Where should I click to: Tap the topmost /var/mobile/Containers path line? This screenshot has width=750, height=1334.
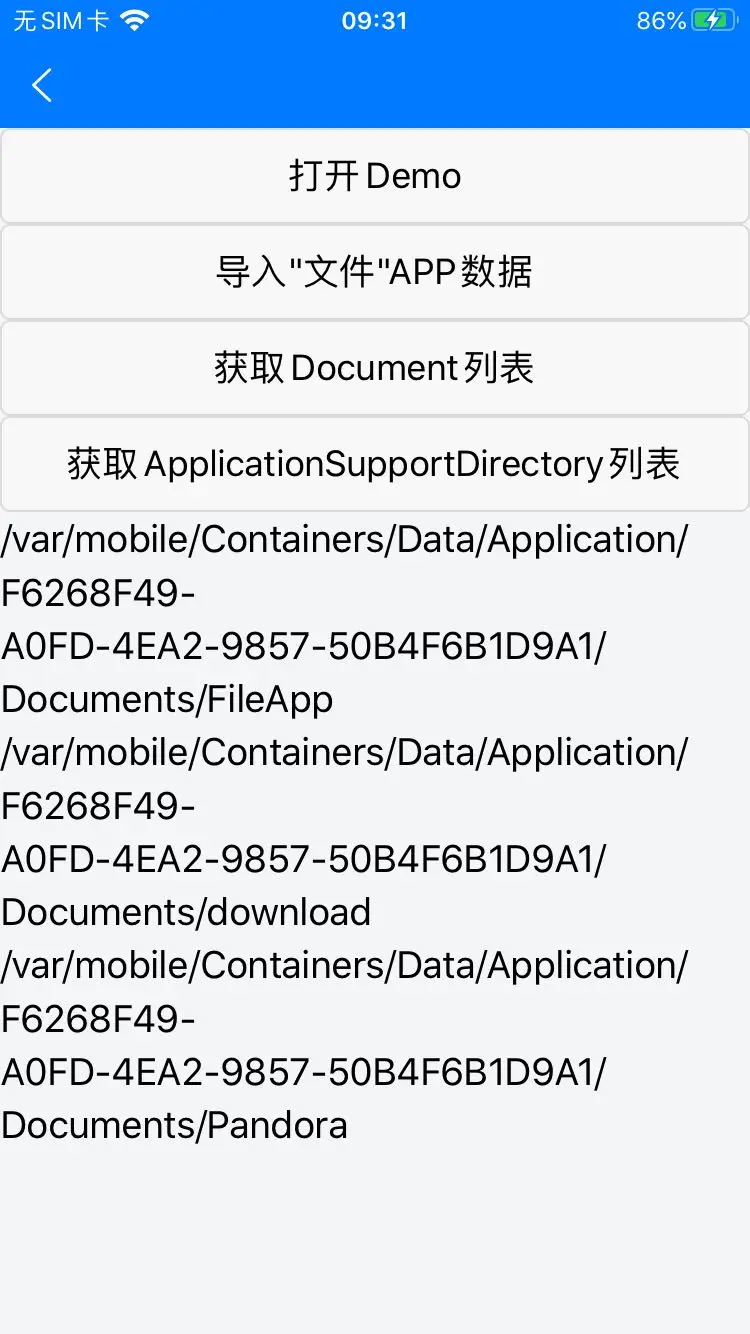pos(344,540)
